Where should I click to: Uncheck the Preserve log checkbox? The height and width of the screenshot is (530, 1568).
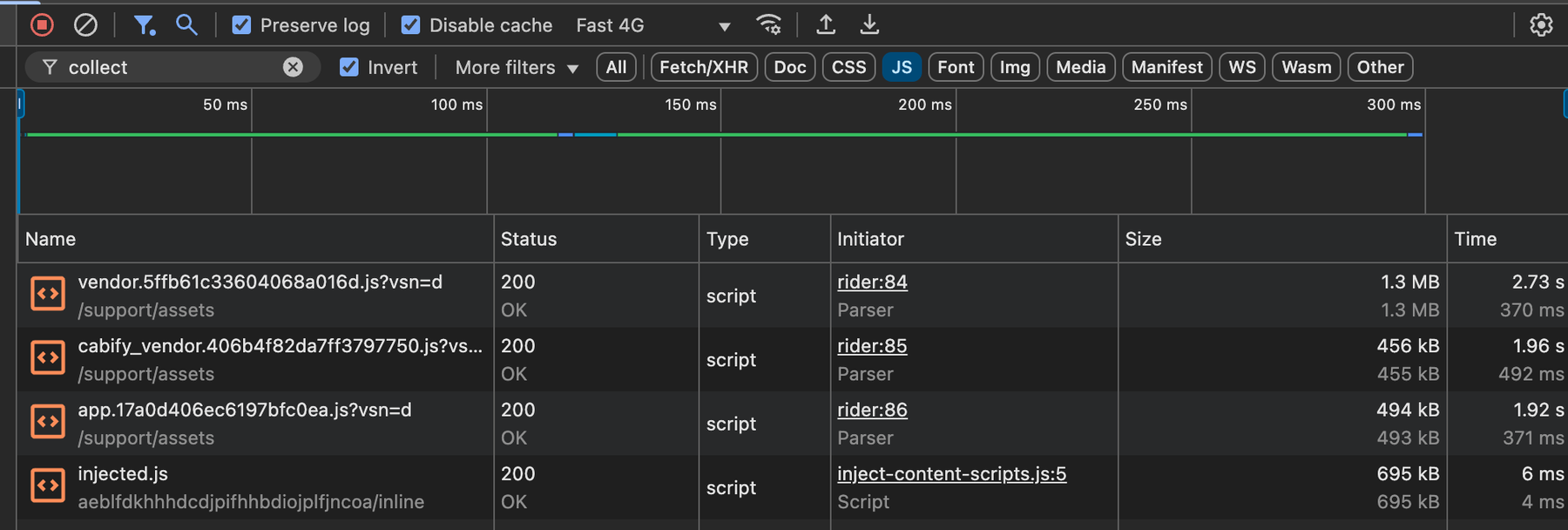click(x=242, y=25)
